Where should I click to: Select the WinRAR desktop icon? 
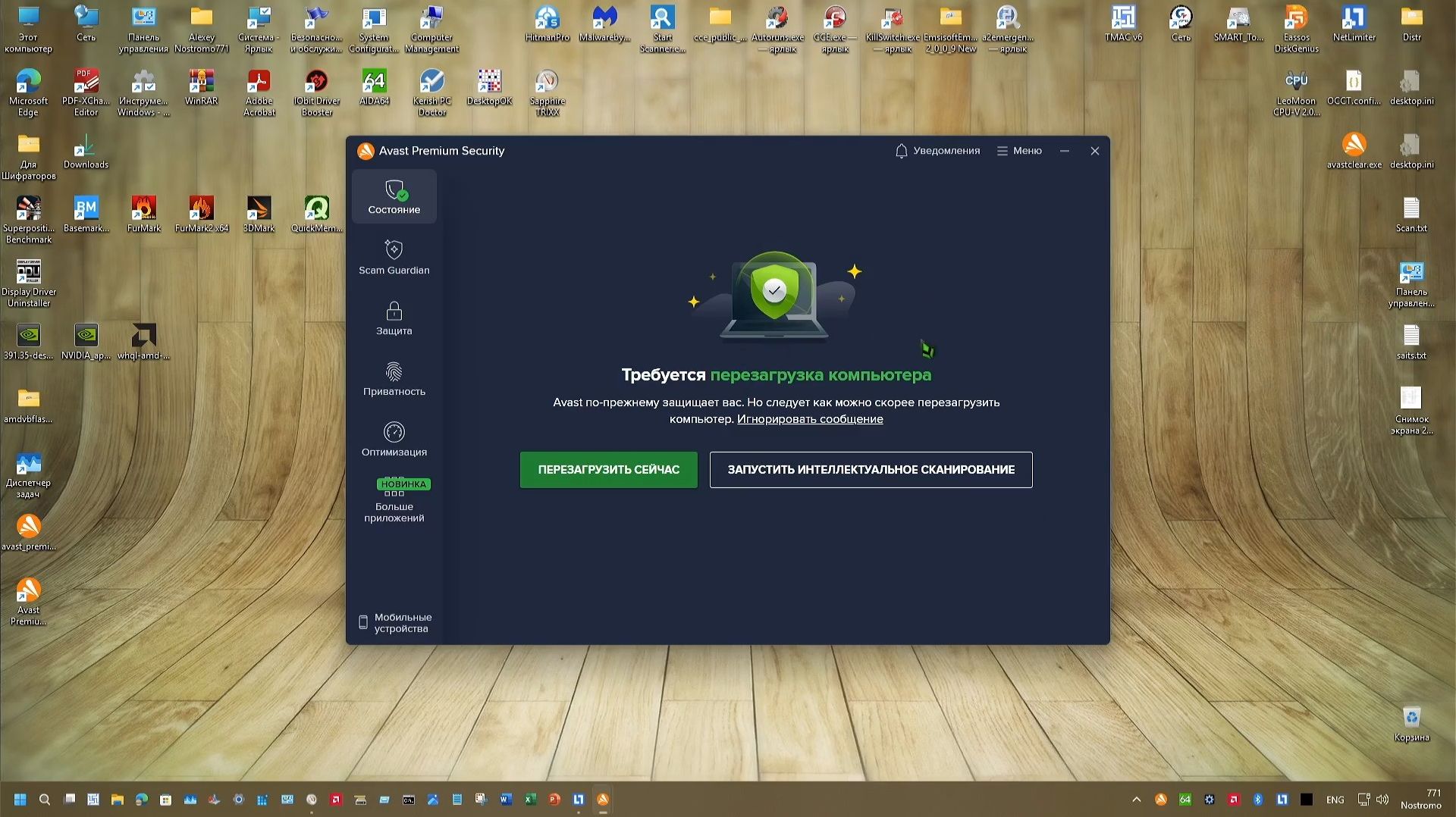pyautogui.click(x=201, y=87)
